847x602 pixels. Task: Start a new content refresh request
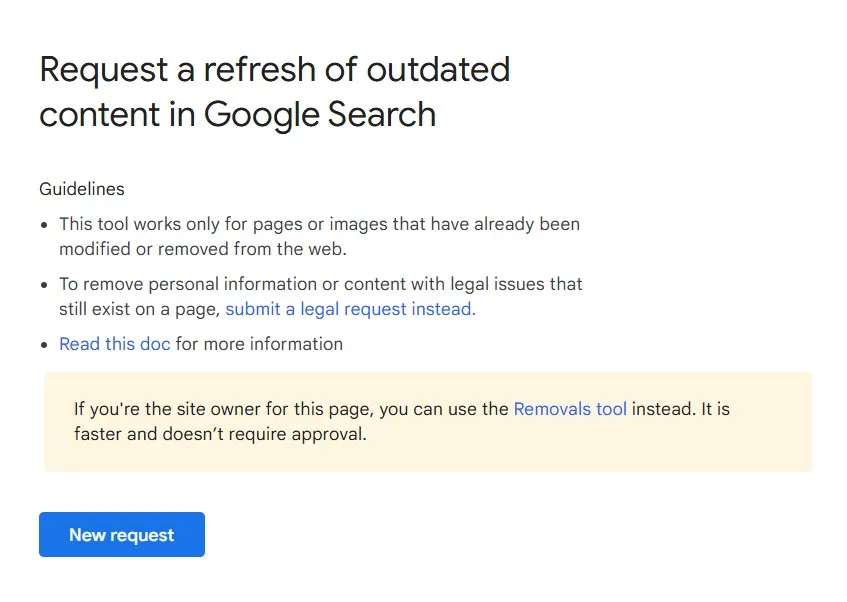pos(121,534)
